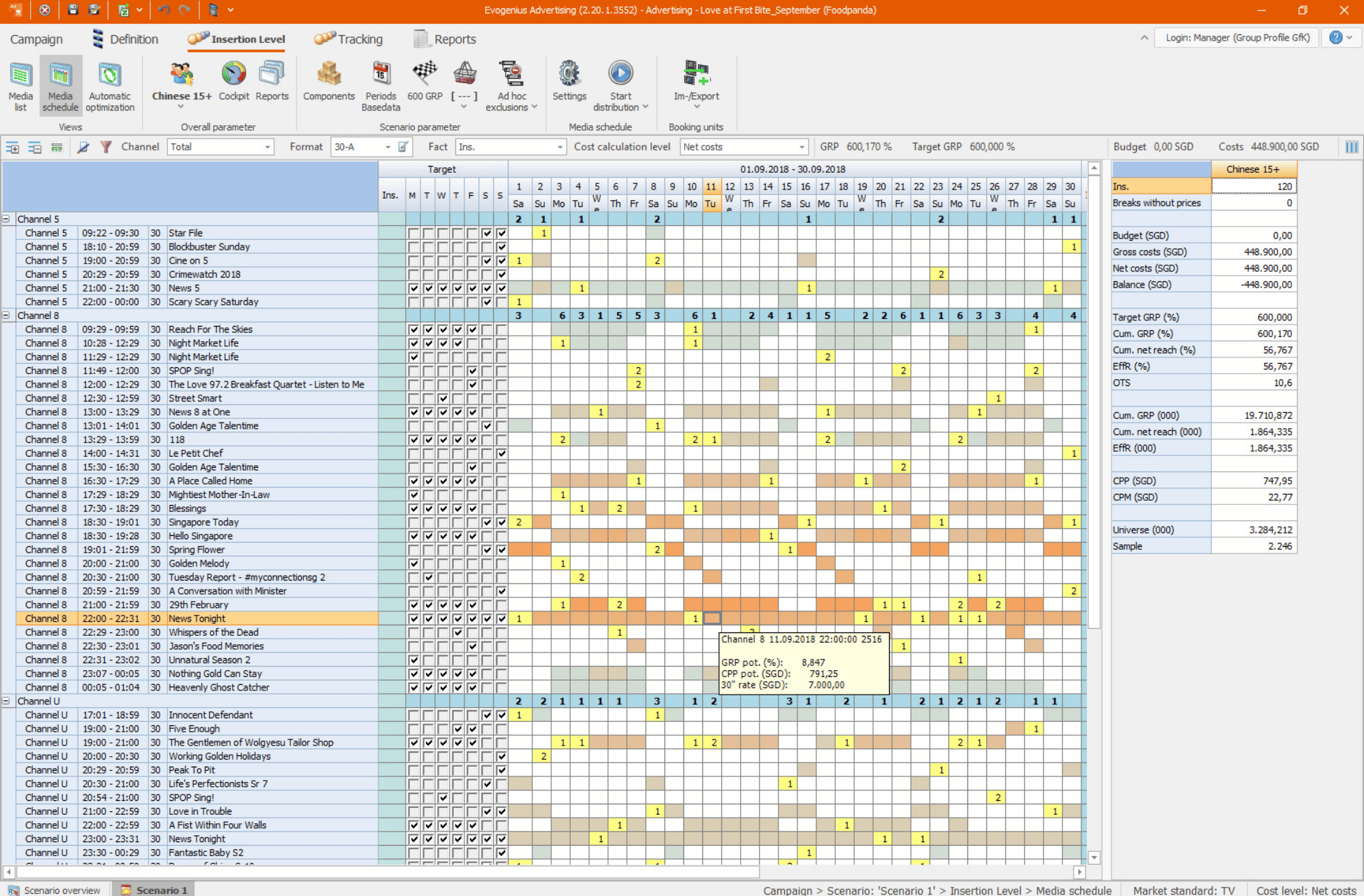Click the vertical scrollbar down arrow

pos(1094,858)
